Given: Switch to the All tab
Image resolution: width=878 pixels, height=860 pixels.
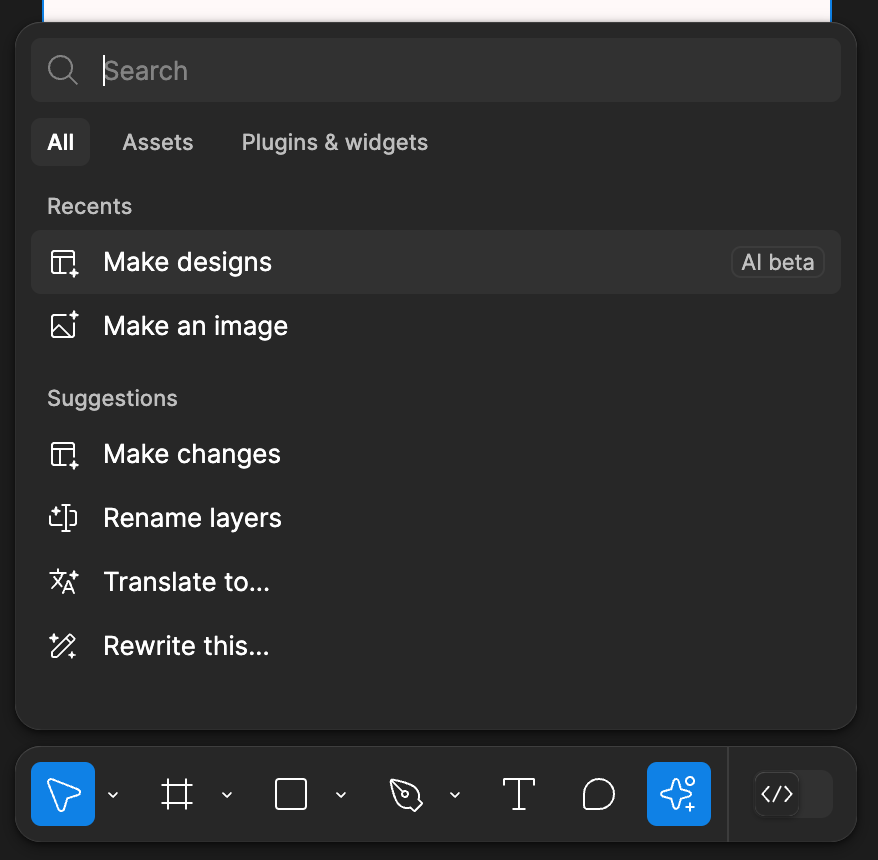Looking at the screenshot, I should pos(60,142).
